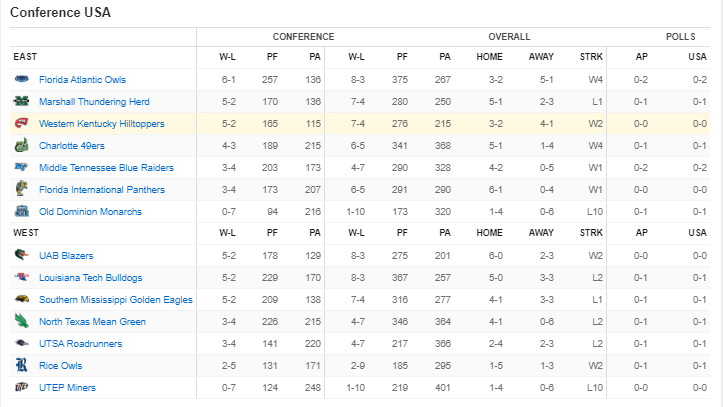Open Louisiana Tech Bulldogs team link
Screen dimensions: 723x407
click(x=90, y=277)
